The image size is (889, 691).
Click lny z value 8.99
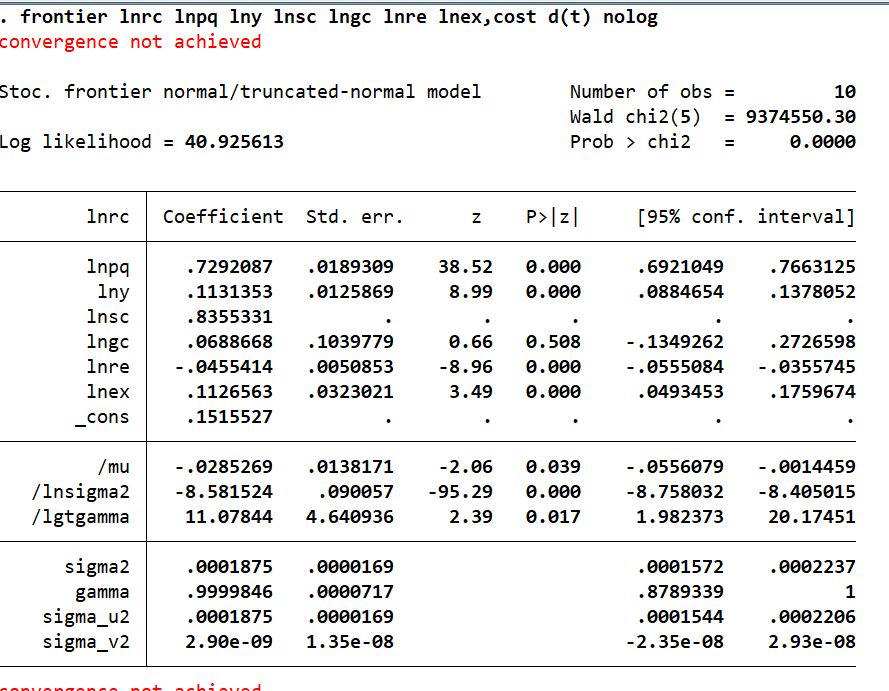pyautogui.click(x=471, y=292)
